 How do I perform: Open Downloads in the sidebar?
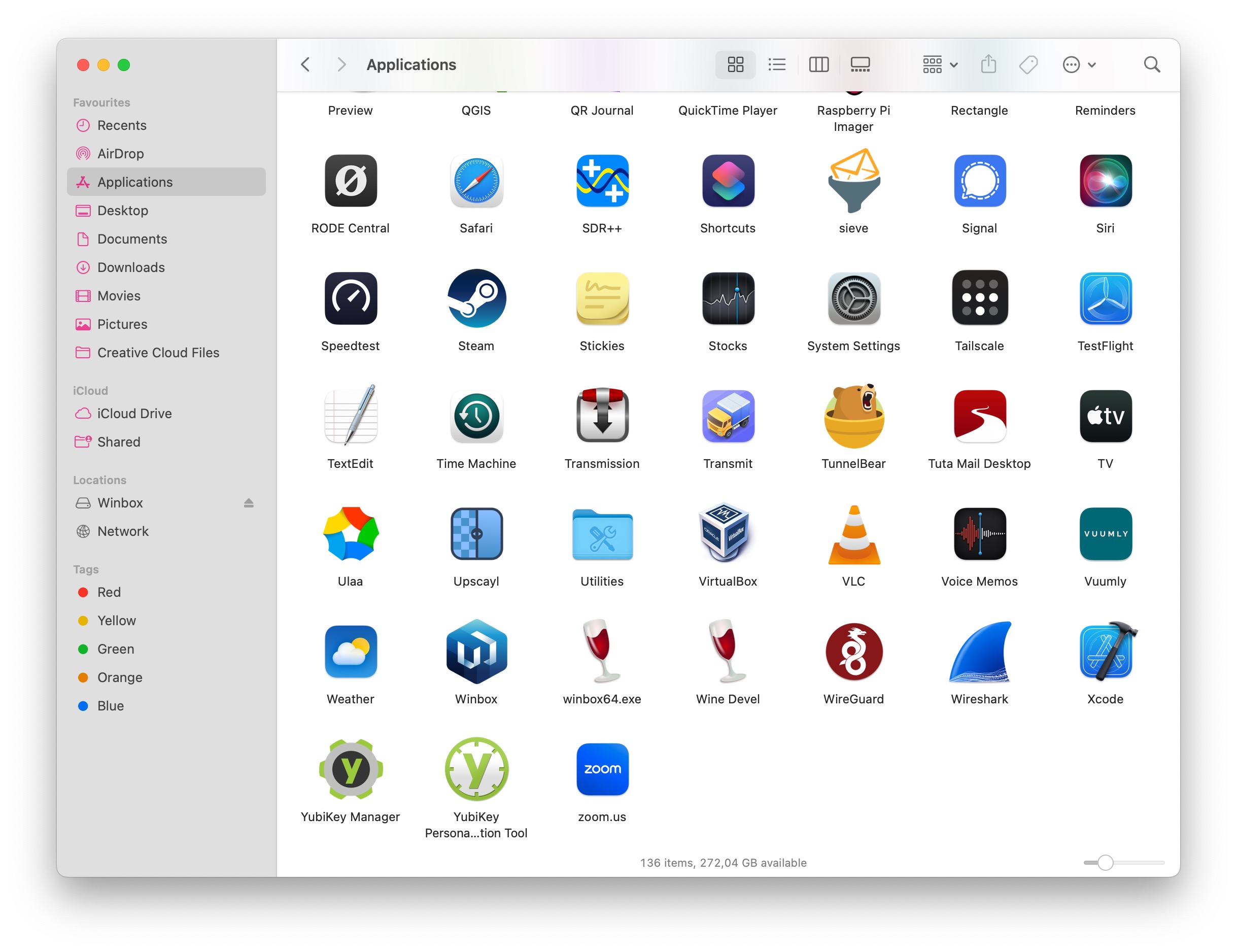tap(166, 267)
